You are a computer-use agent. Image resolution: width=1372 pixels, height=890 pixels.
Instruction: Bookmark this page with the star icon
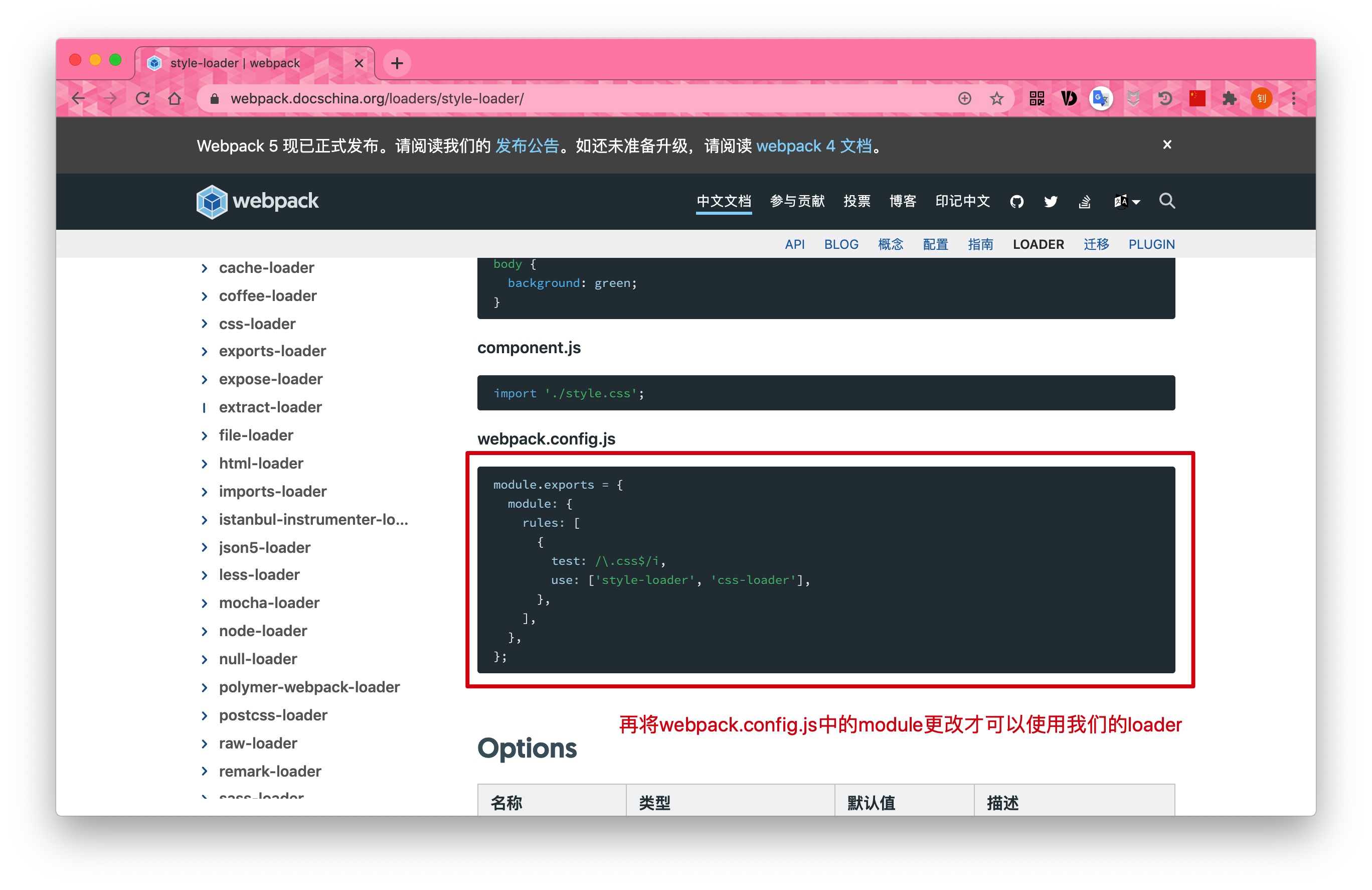pos(997,99)
